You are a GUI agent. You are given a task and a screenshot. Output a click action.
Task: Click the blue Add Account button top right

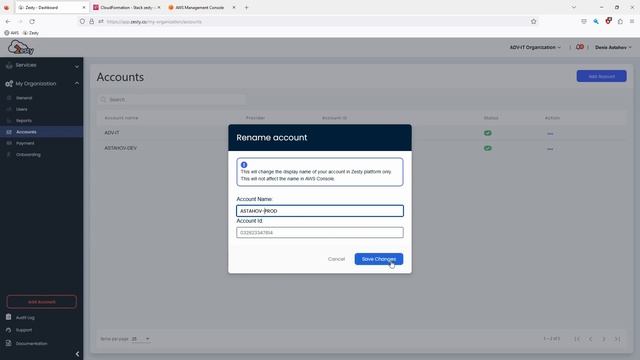[x=601, y=76]
